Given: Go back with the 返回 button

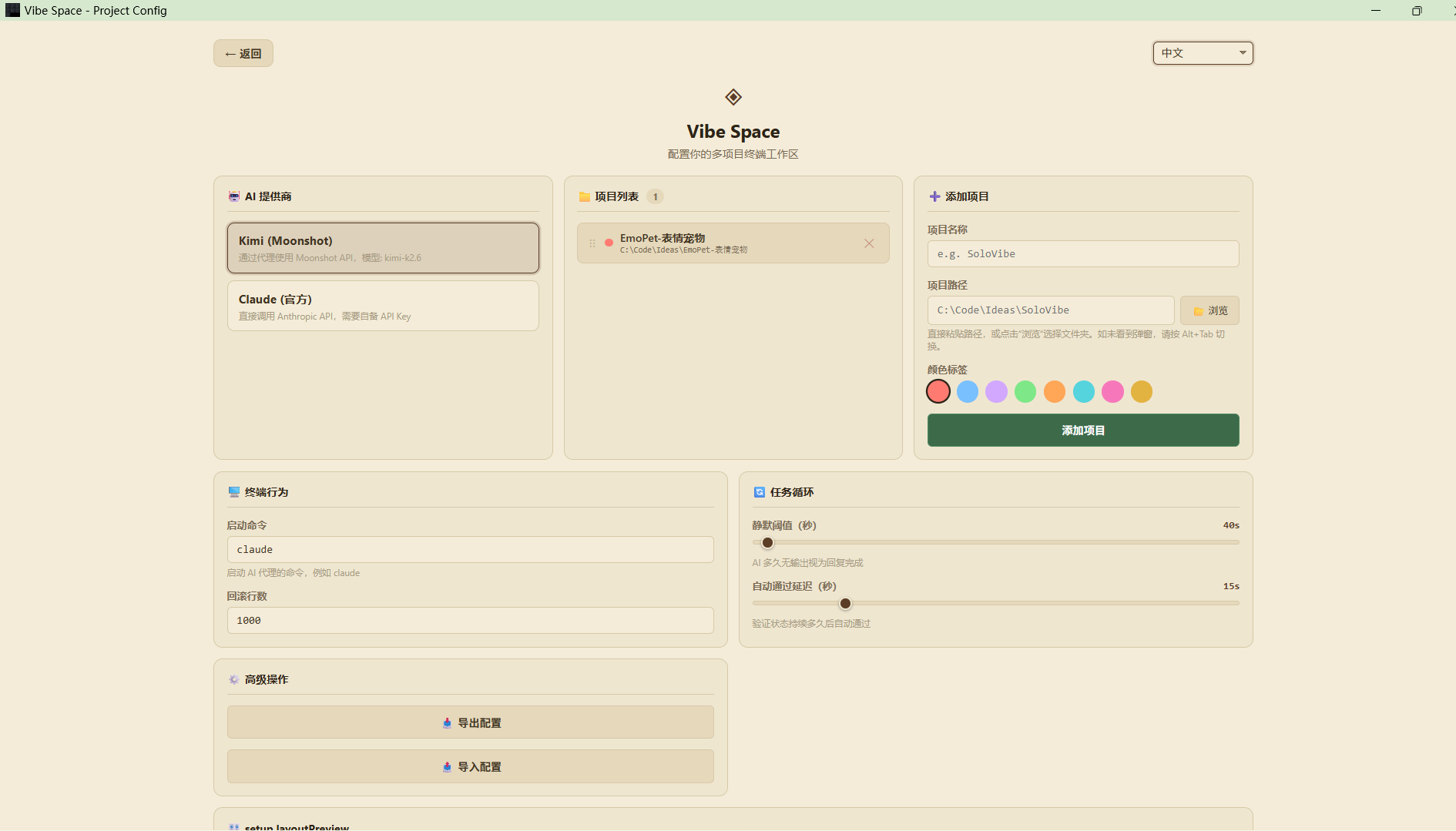Looking at the screenshot, I should tap(243, 53).
